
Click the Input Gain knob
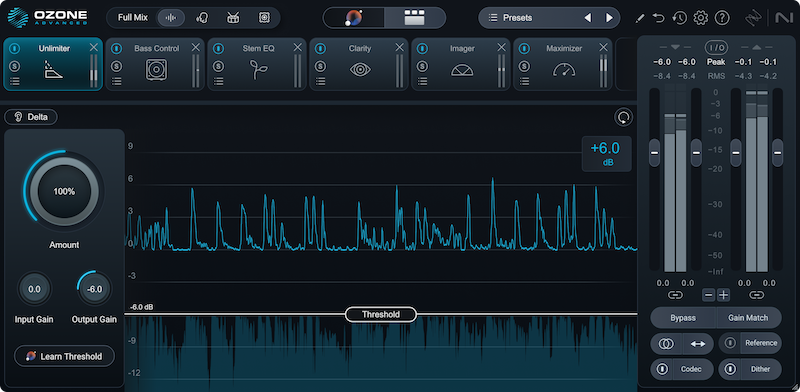pos(34,289)
